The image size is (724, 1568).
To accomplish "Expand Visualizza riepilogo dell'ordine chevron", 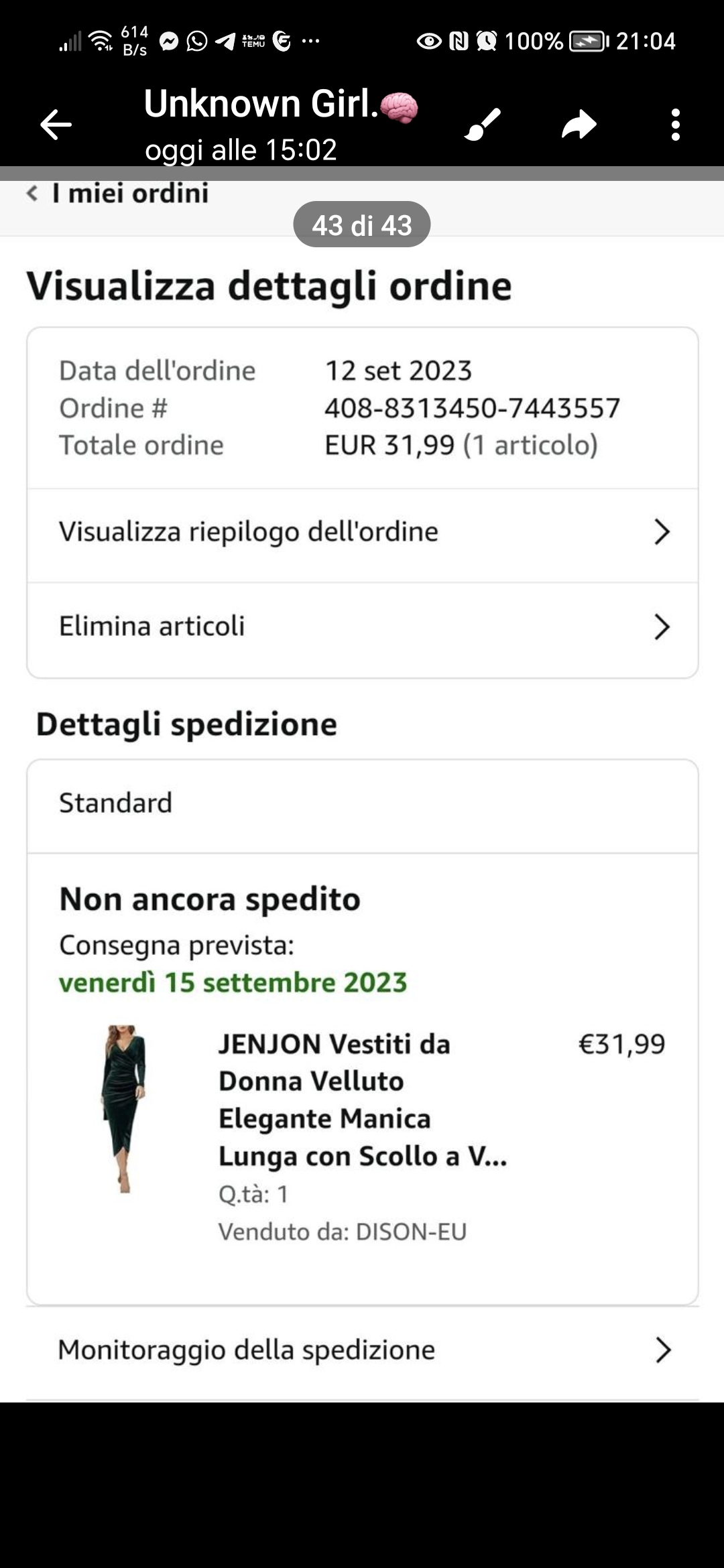I will [662, 532].
